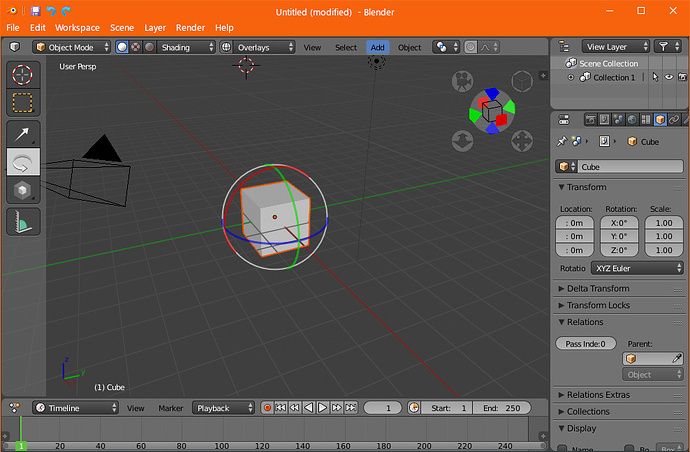
Task: Click the parent eyedropper icon
Action: [677, 359]
